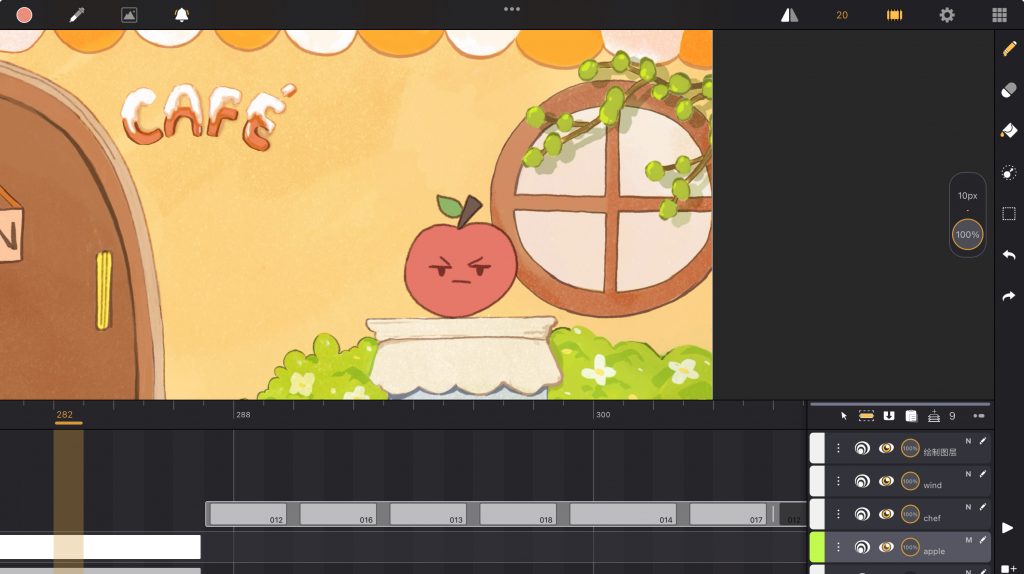Select the chef layer color tag

817,514
